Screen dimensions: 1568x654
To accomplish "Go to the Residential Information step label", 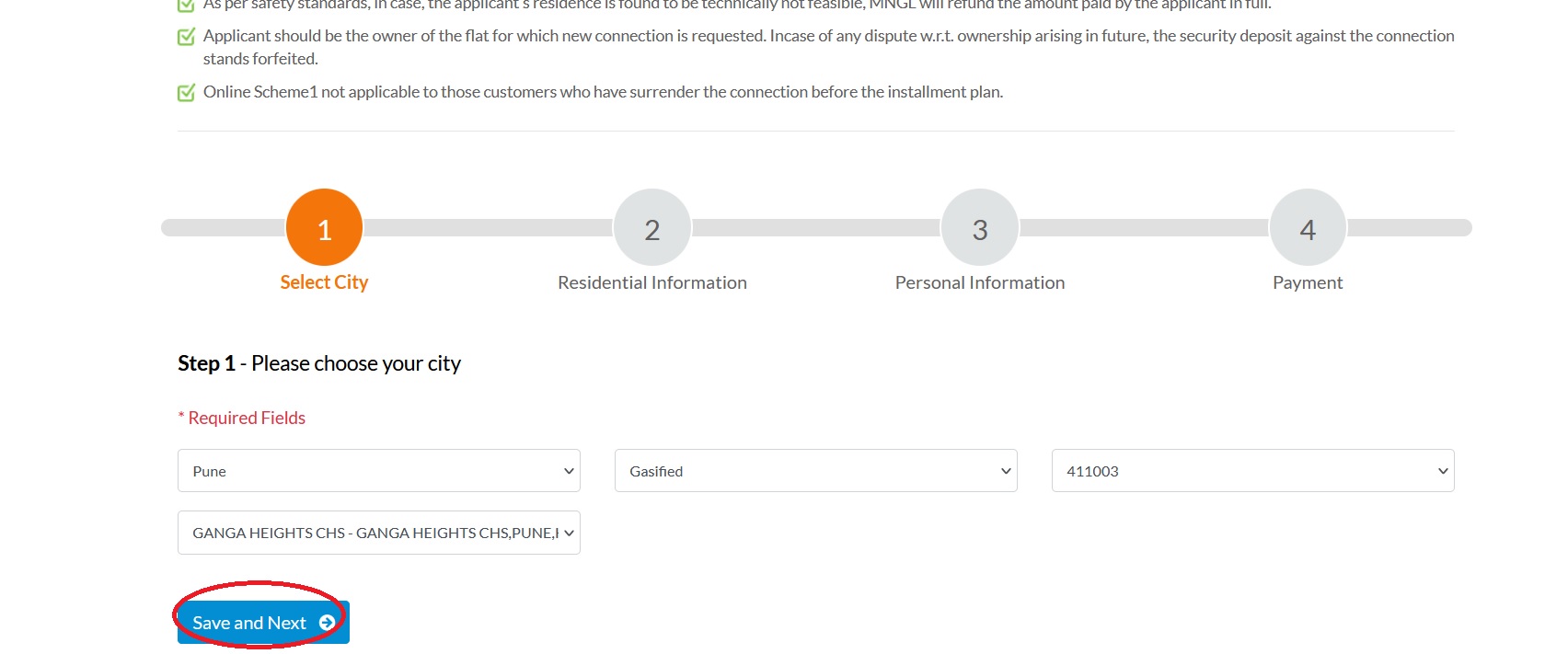I will (x=651, y=282).
